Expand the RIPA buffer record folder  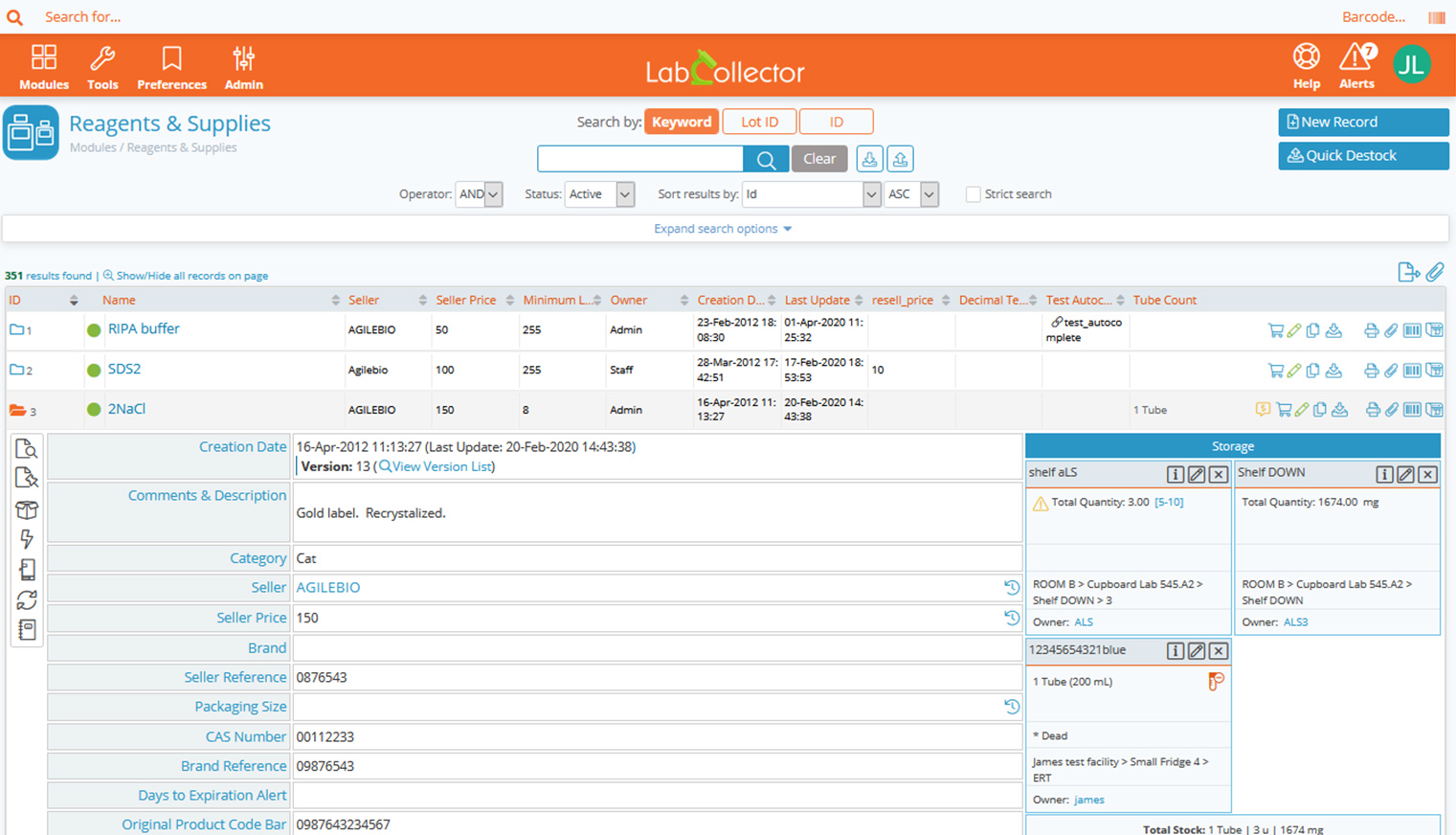pyautogui.click(x=16, y=329)
